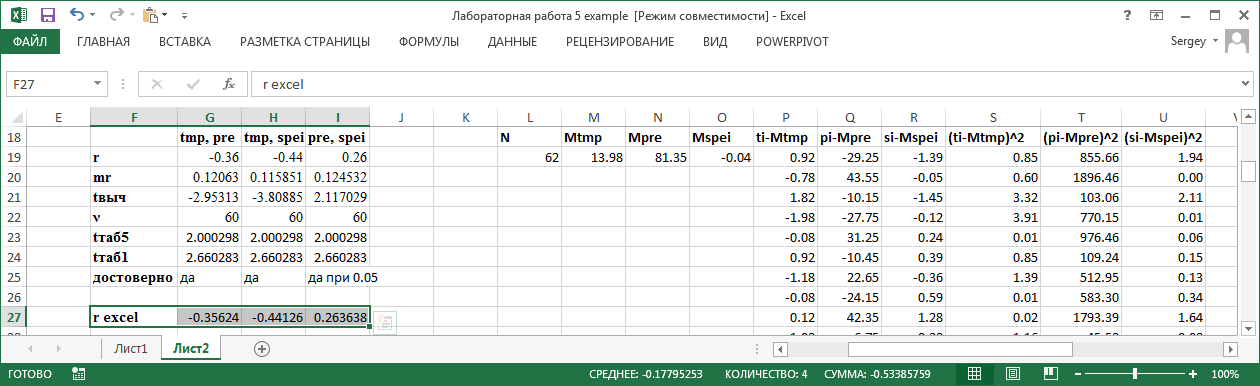Screen dimensions: 1260x386
Task: Click the 100% zoom level button
Action: point(1225,374)
